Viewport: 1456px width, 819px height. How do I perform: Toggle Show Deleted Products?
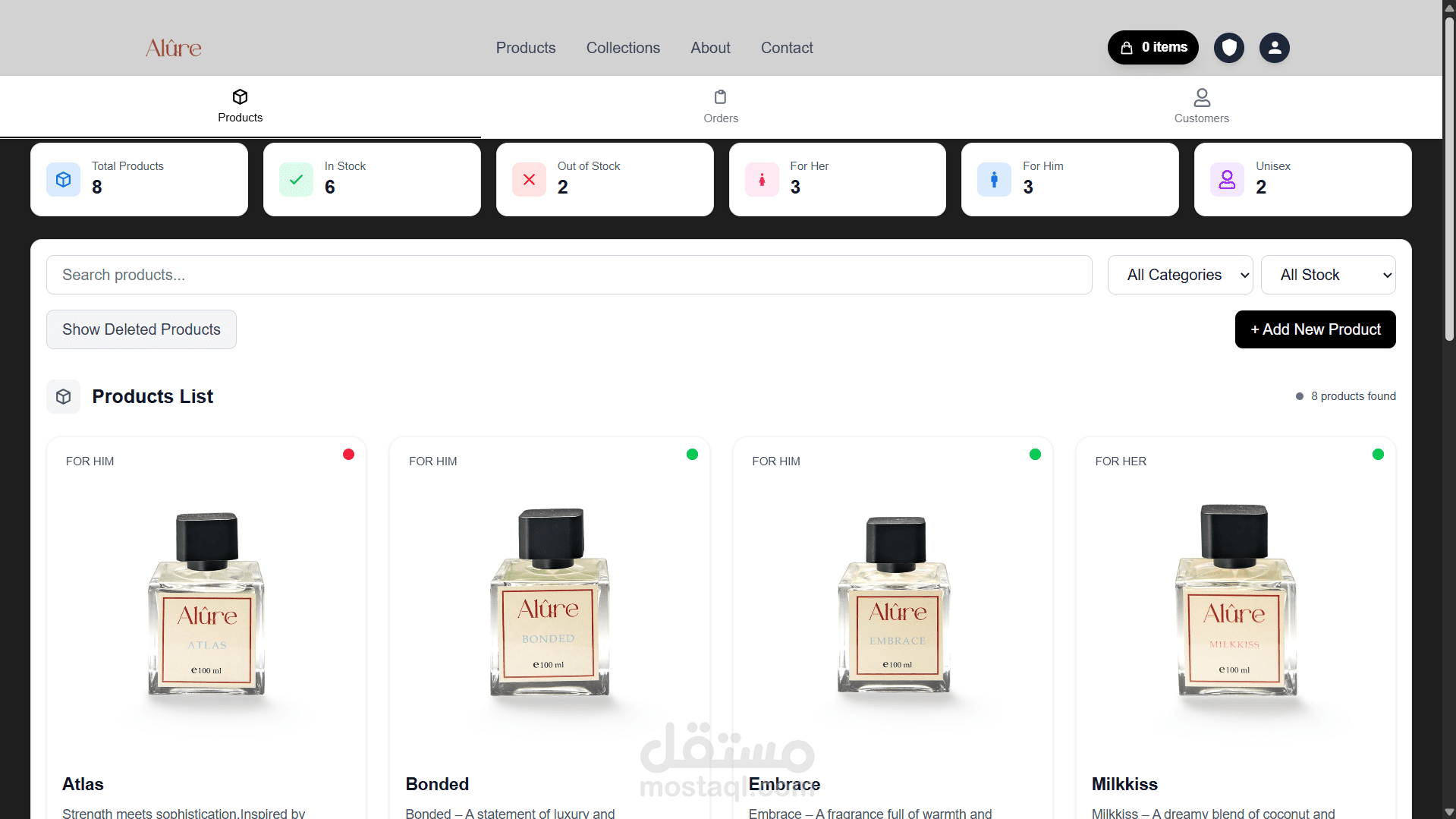click(141, 329)
